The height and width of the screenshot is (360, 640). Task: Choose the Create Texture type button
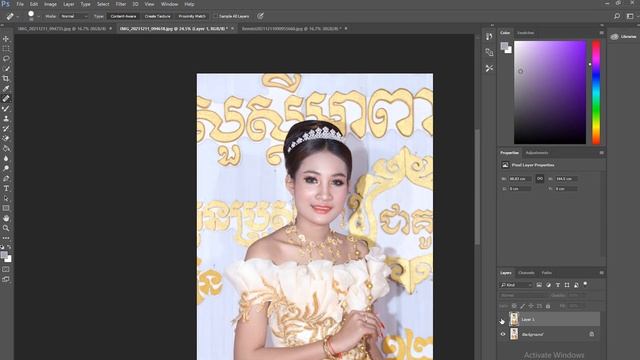coord(157,16)
